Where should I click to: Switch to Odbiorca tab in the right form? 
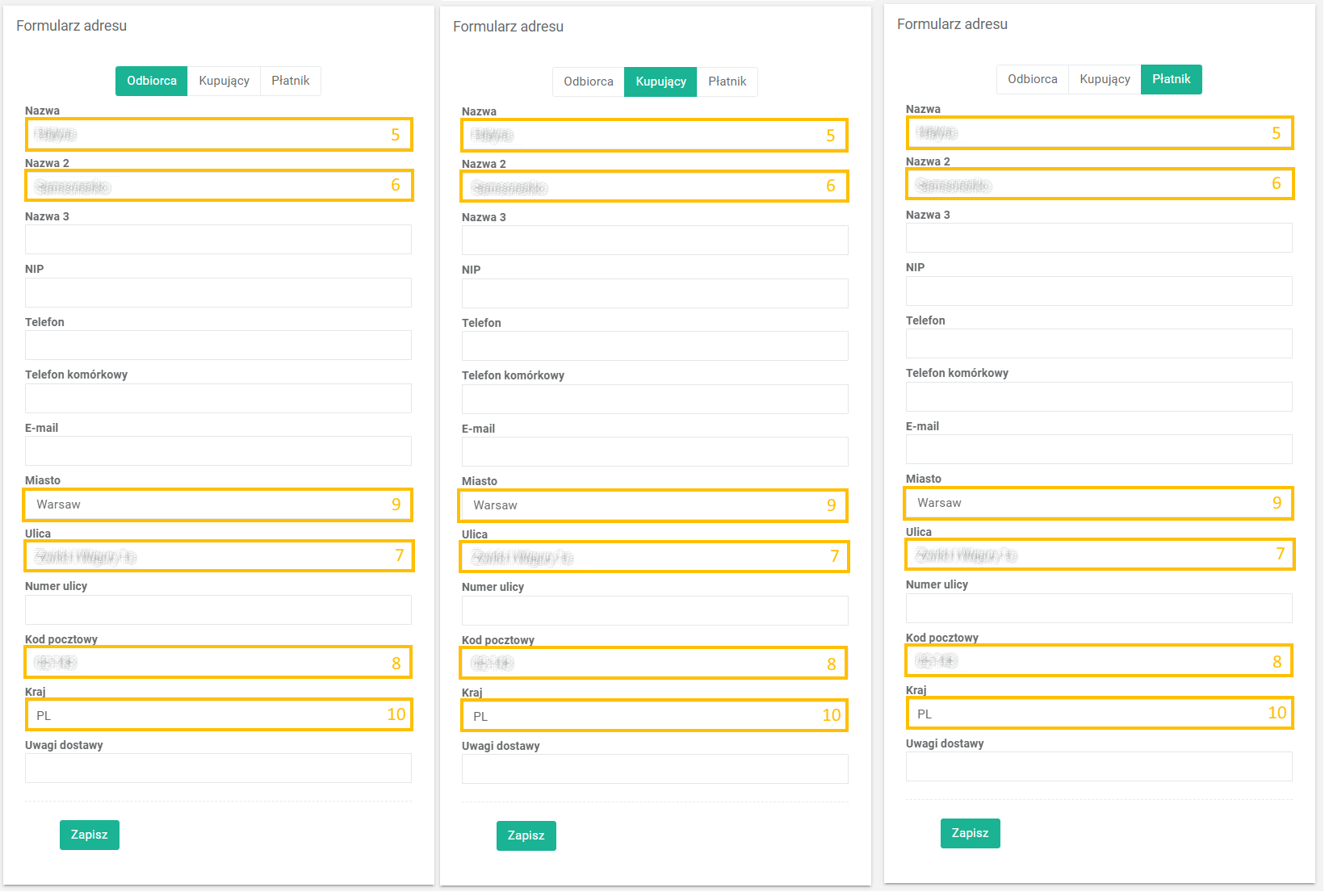(x=1032, y=79)
